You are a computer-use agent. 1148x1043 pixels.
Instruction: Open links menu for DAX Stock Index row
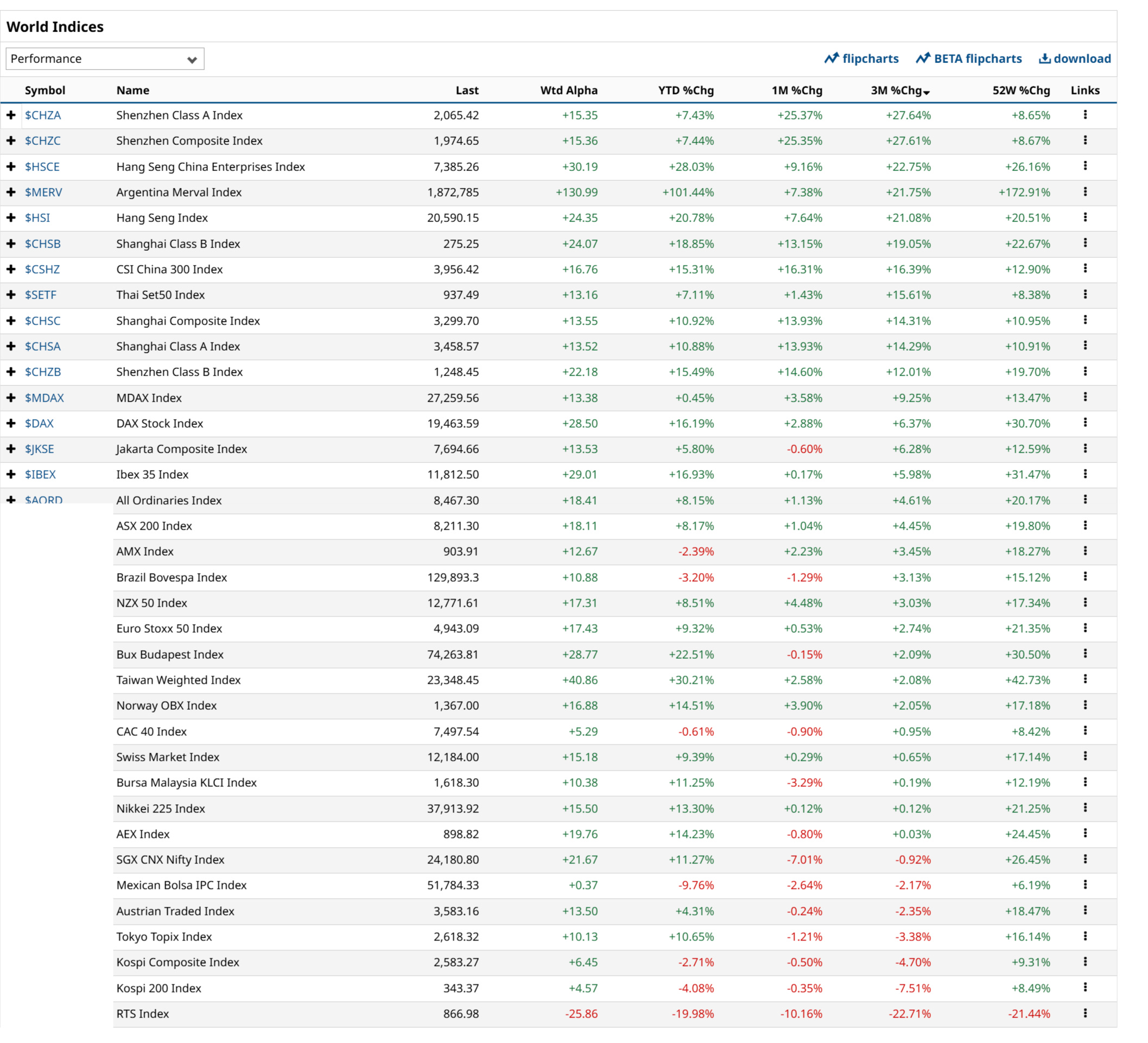point(1085,423)
